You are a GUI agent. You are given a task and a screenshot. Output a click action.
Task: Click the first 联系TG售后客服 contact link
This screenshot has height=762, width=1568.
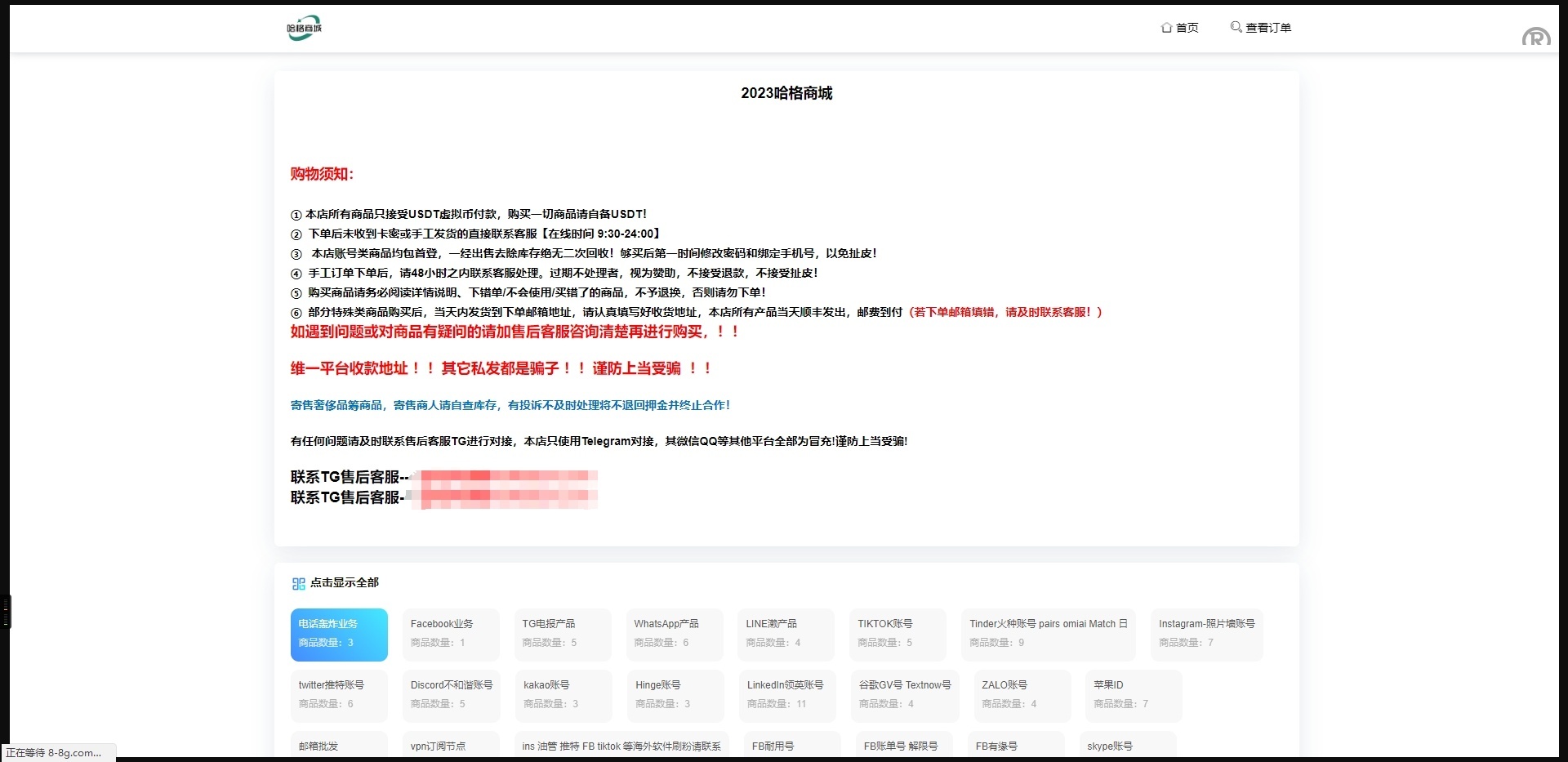[503, 477]
